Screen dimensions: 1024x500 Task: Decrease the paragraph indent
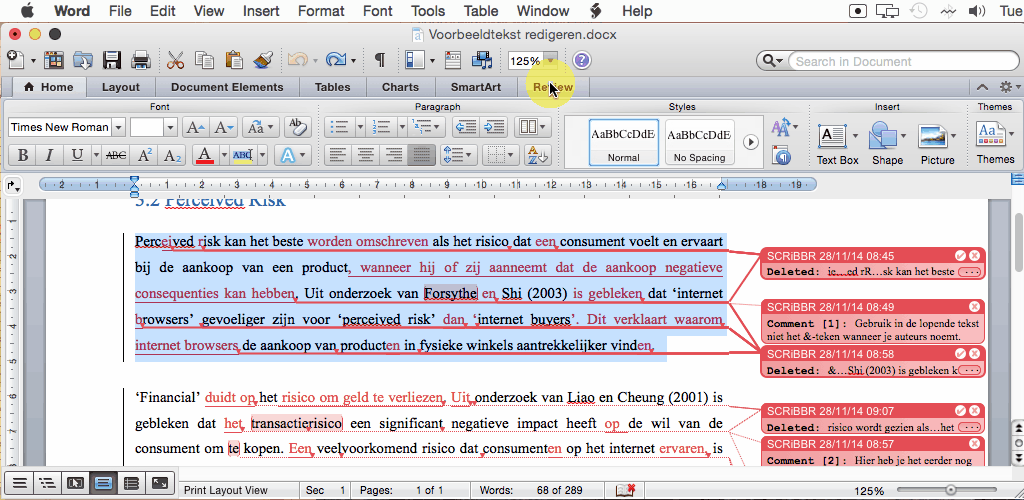click(x=465, y=127)
